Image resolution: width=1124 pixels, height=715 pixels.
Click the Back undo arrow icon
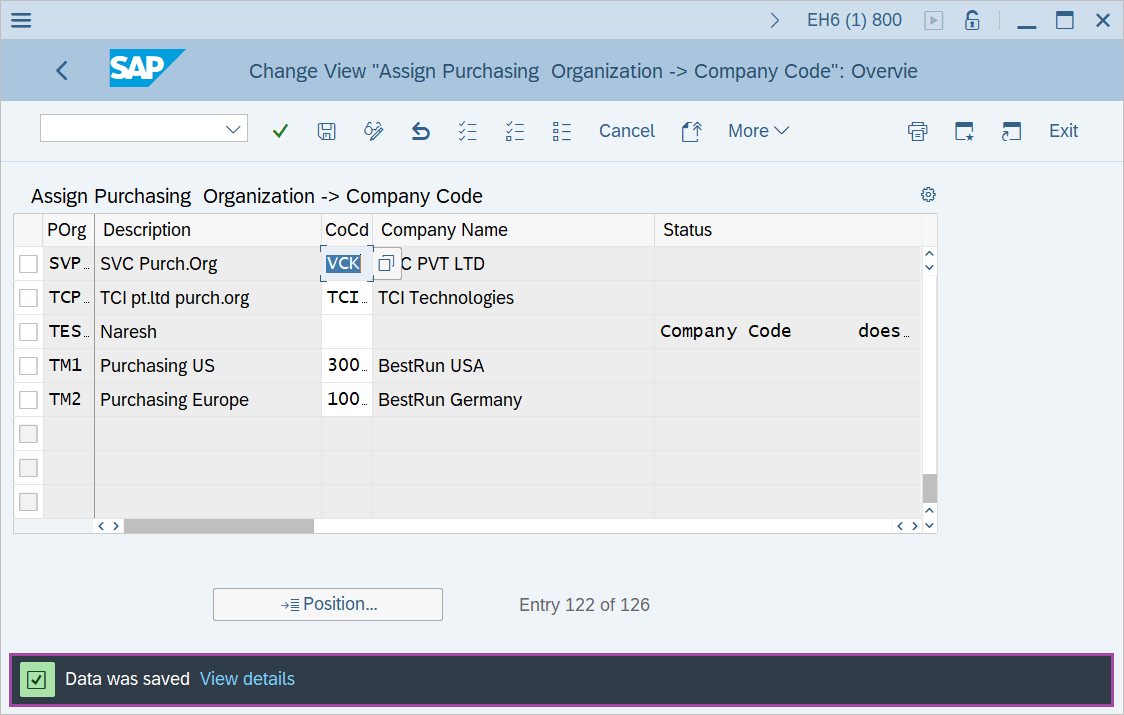click(420, 130)
